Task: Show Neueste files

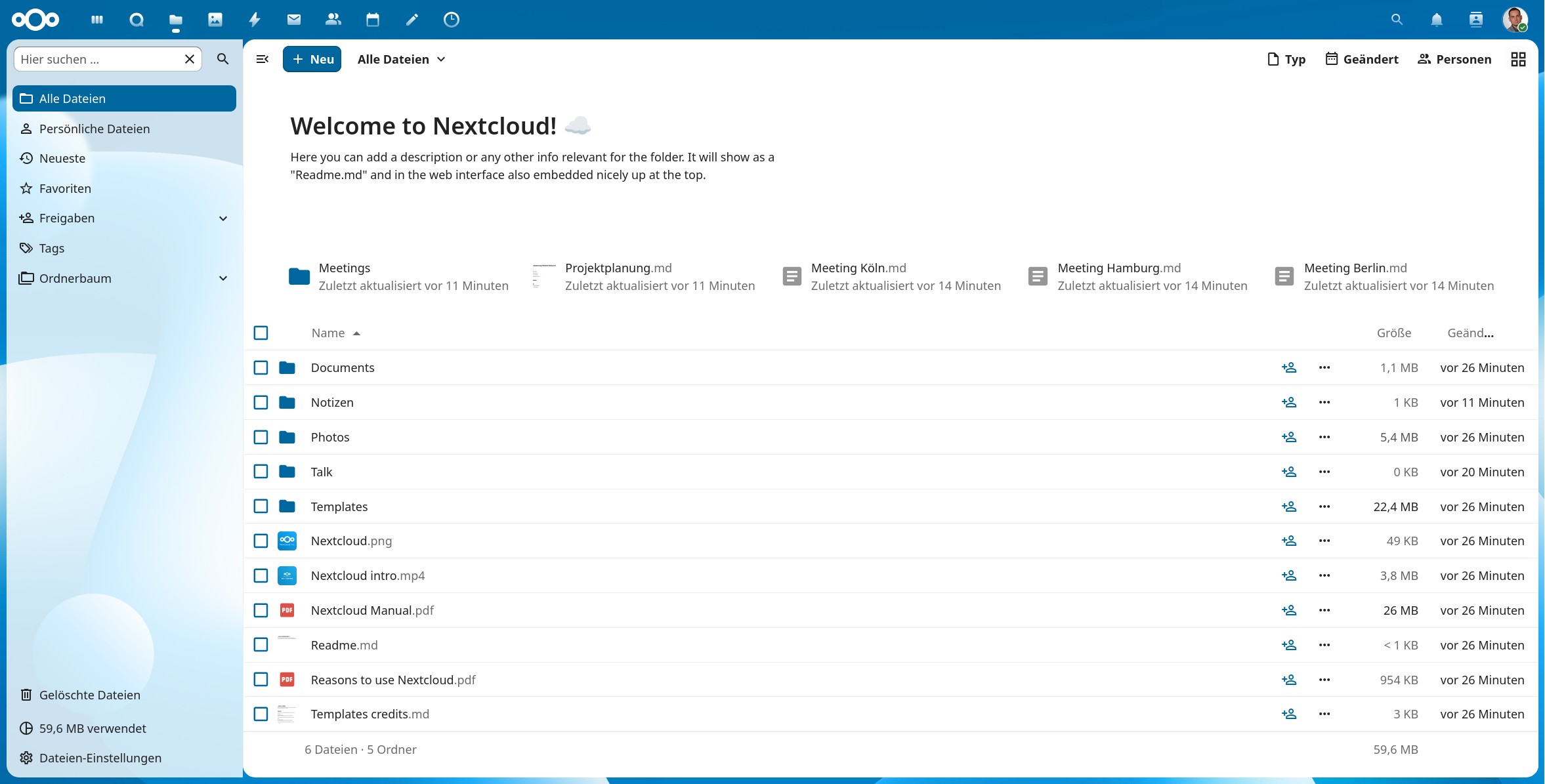Action: coord(124,158)
